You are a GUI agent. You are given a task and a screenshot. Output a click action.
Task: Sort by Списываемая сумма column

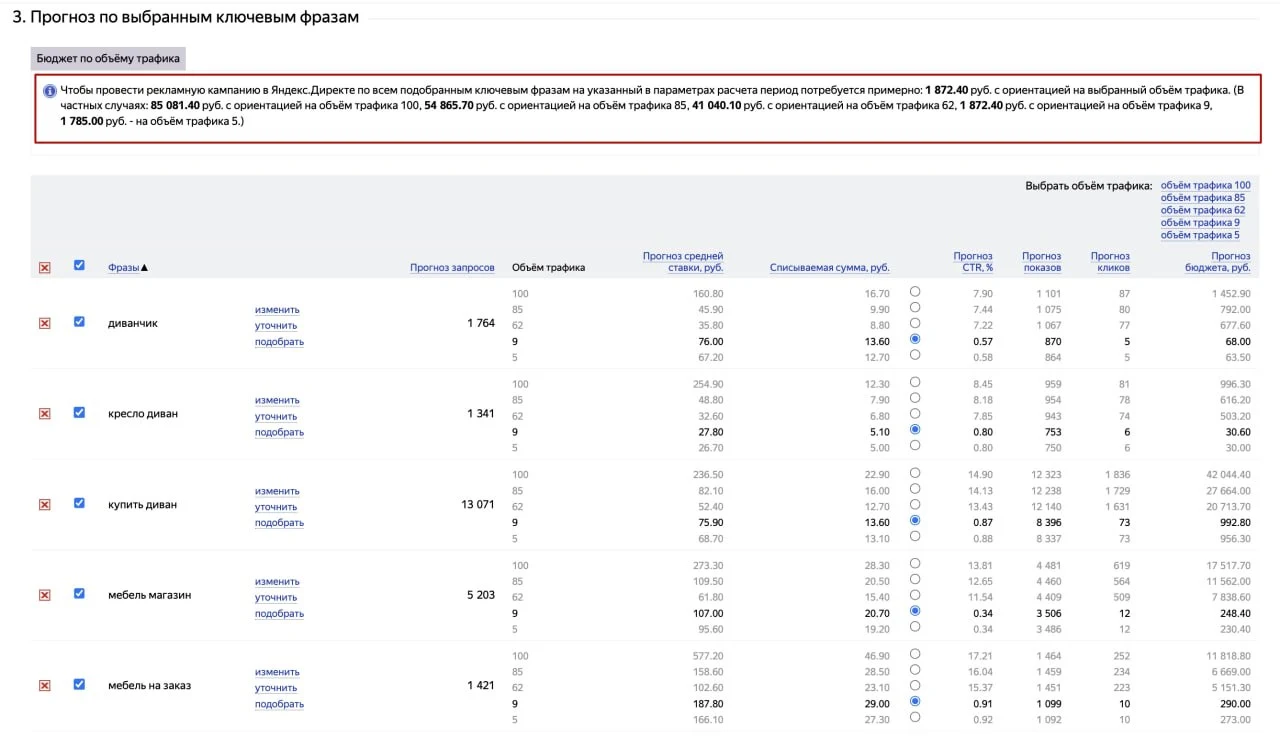click(x=830, y=267)
